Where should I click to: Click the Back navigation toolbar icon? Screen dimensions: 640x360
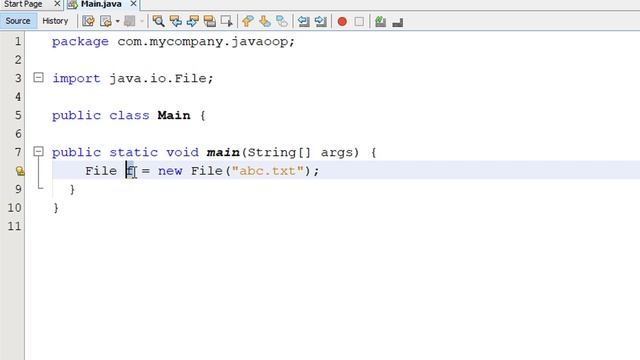[x=106, y=21]
